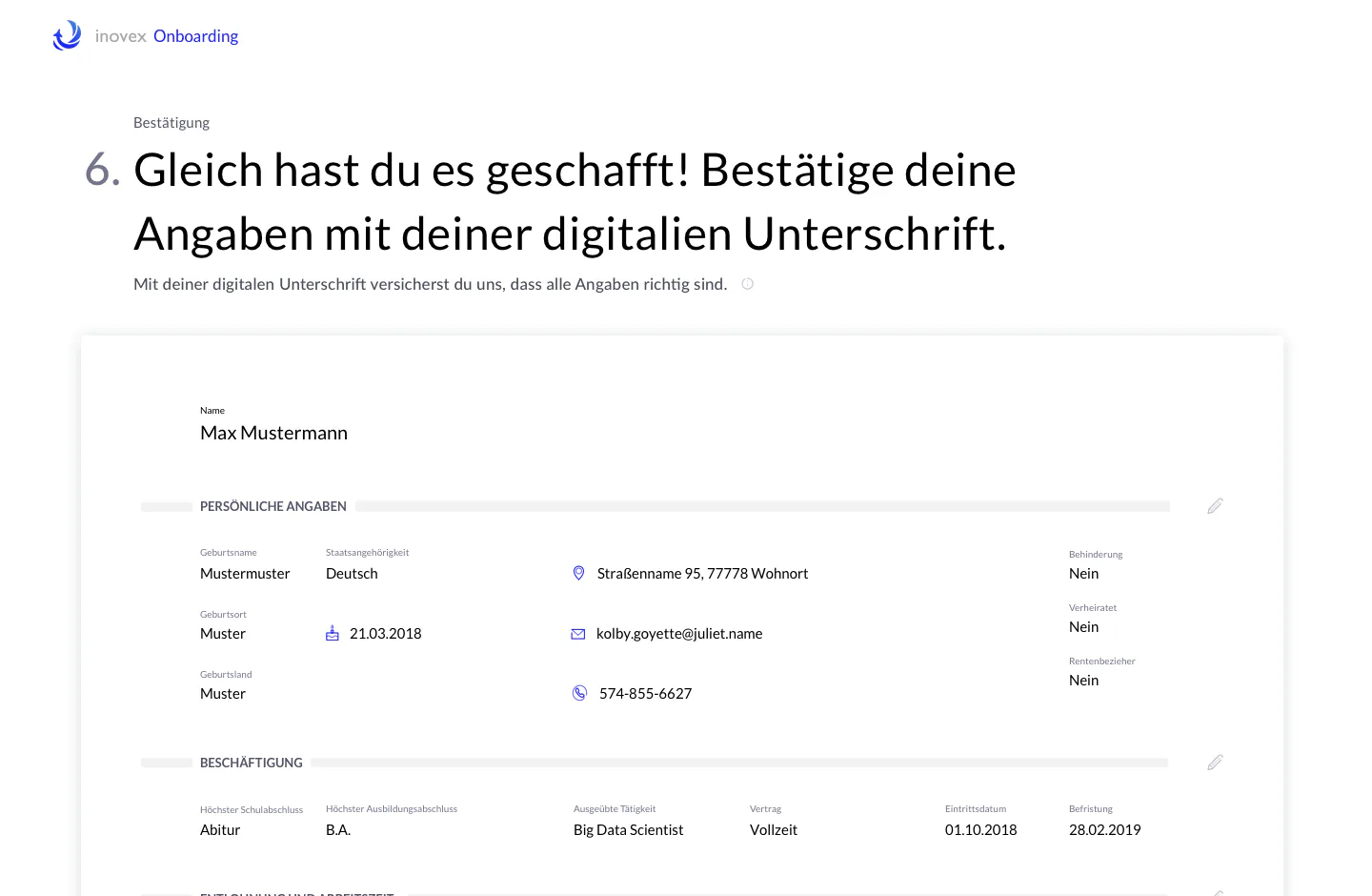The image size is (1372, 896).
Task: Click the address Straßenname 95, 77778 Wohnort
Action: pyautogui.click(x=702, y=574)
